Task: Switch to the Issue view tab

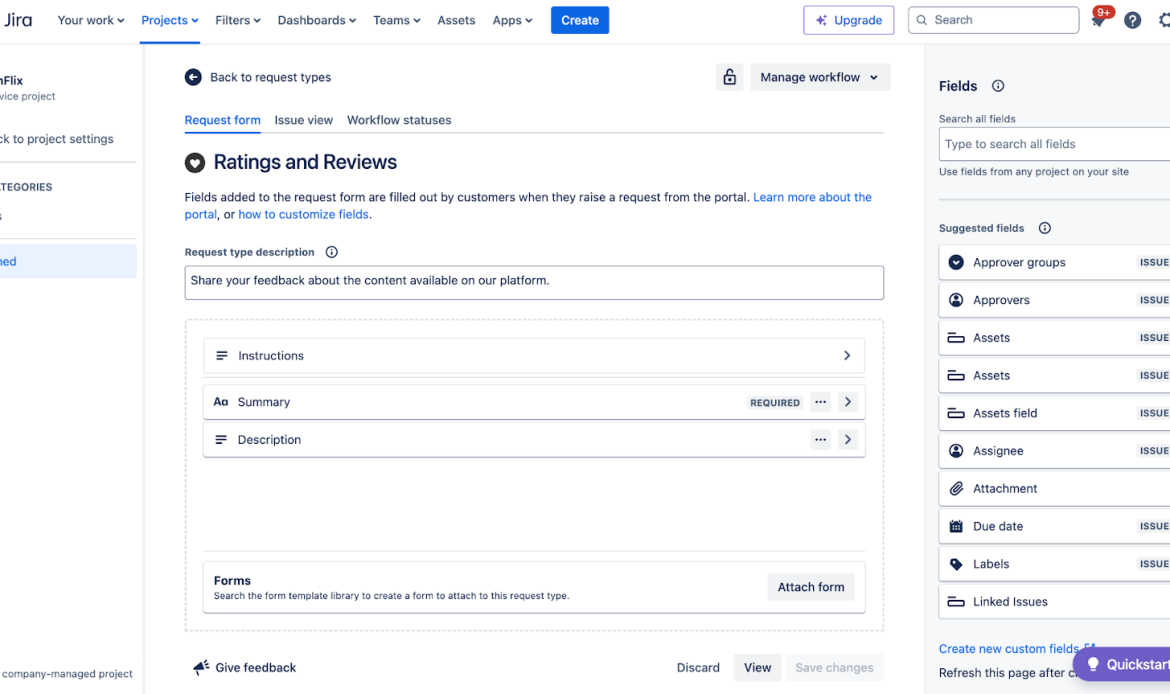Action: [303, 120]
